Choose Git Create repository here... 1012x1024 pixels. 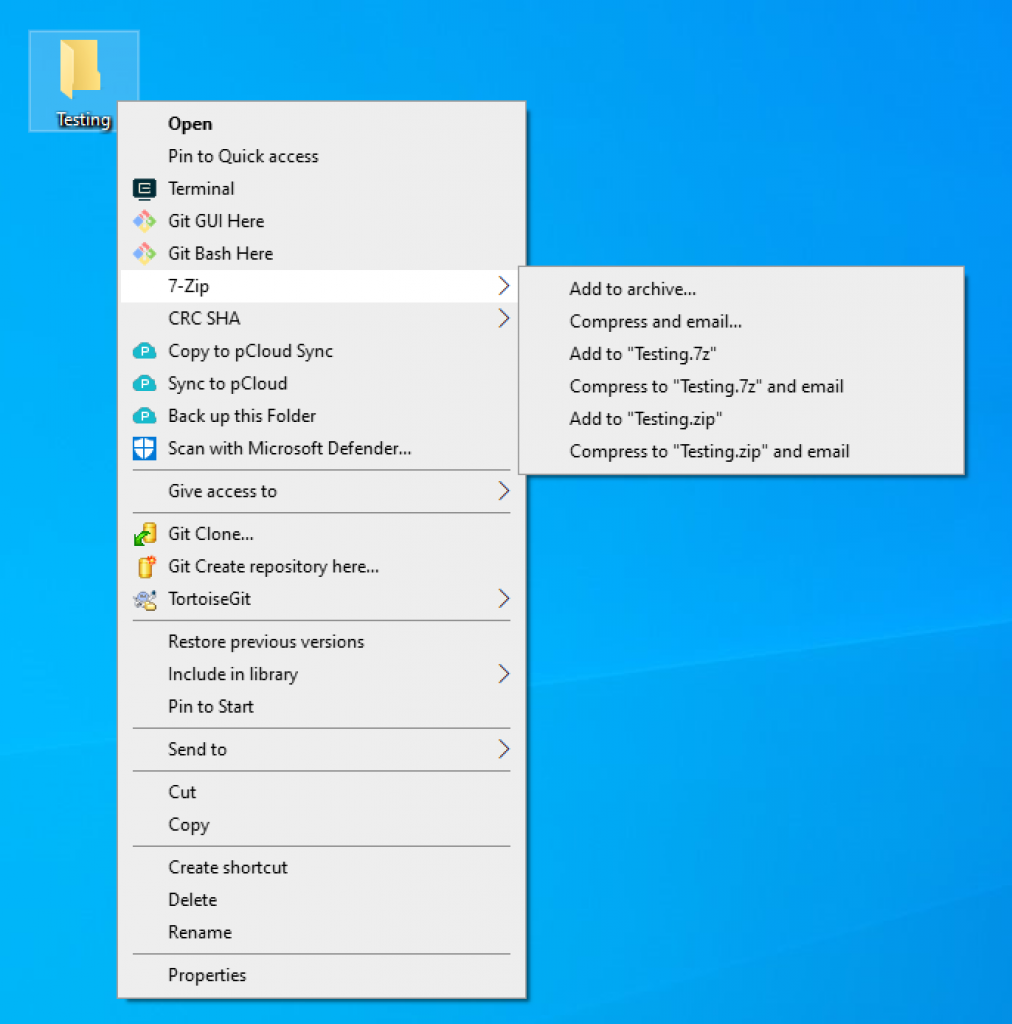(x=322, y=567)
